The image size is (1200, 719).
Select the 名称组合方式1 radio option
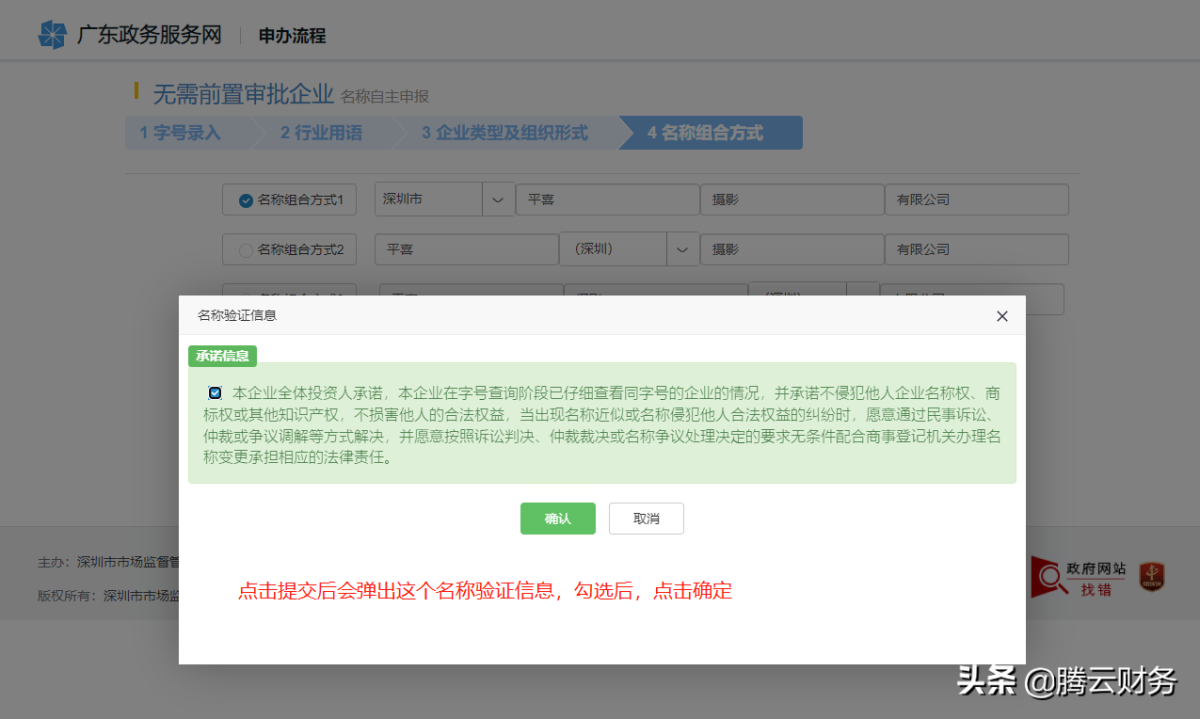(246, 200)
